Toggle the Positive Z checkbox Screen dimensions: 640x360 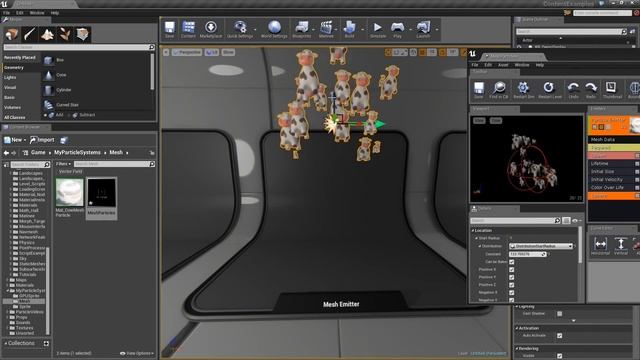pos(511,285)
